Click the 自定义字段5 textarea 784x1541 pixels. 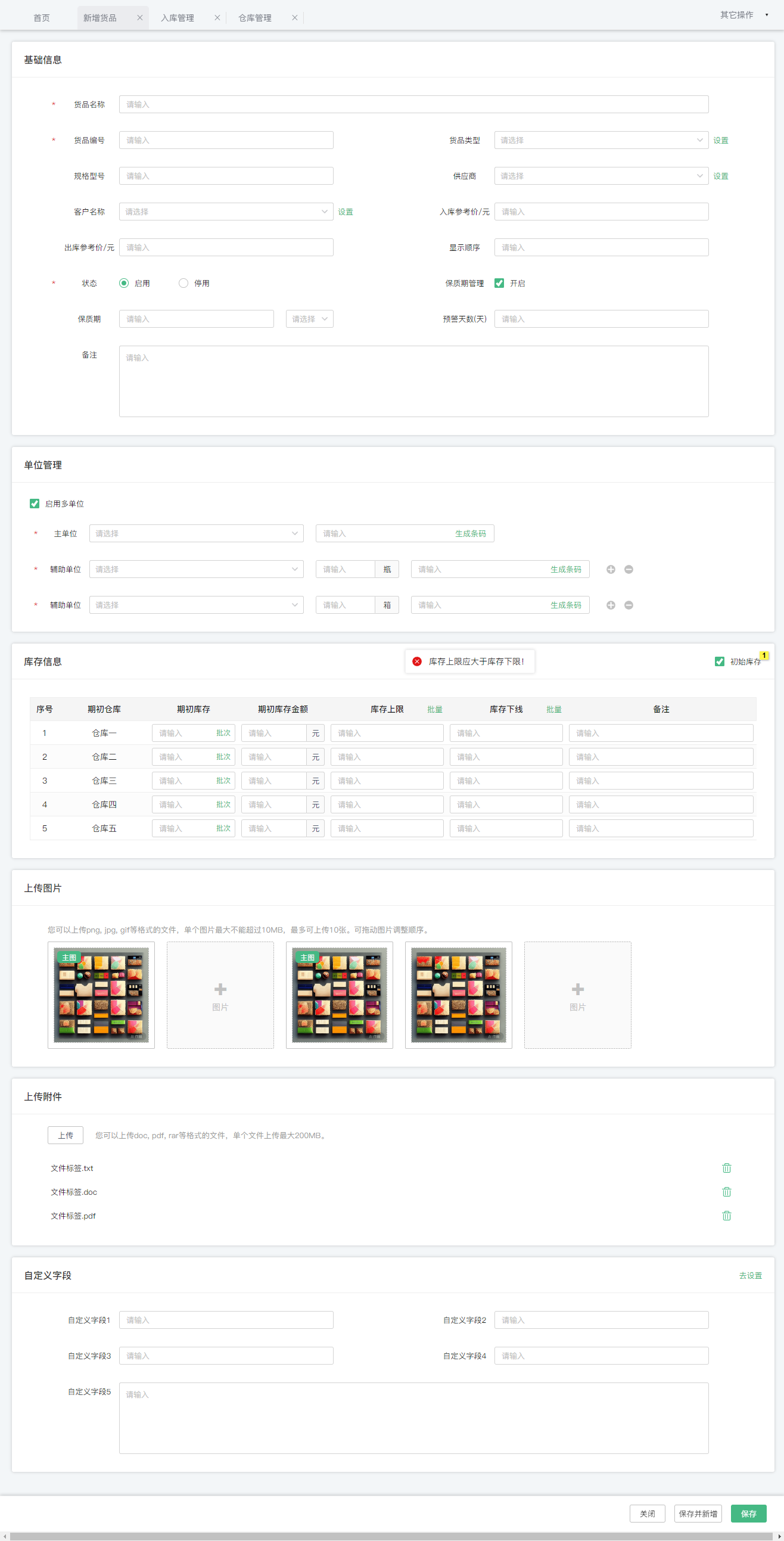414,1419
